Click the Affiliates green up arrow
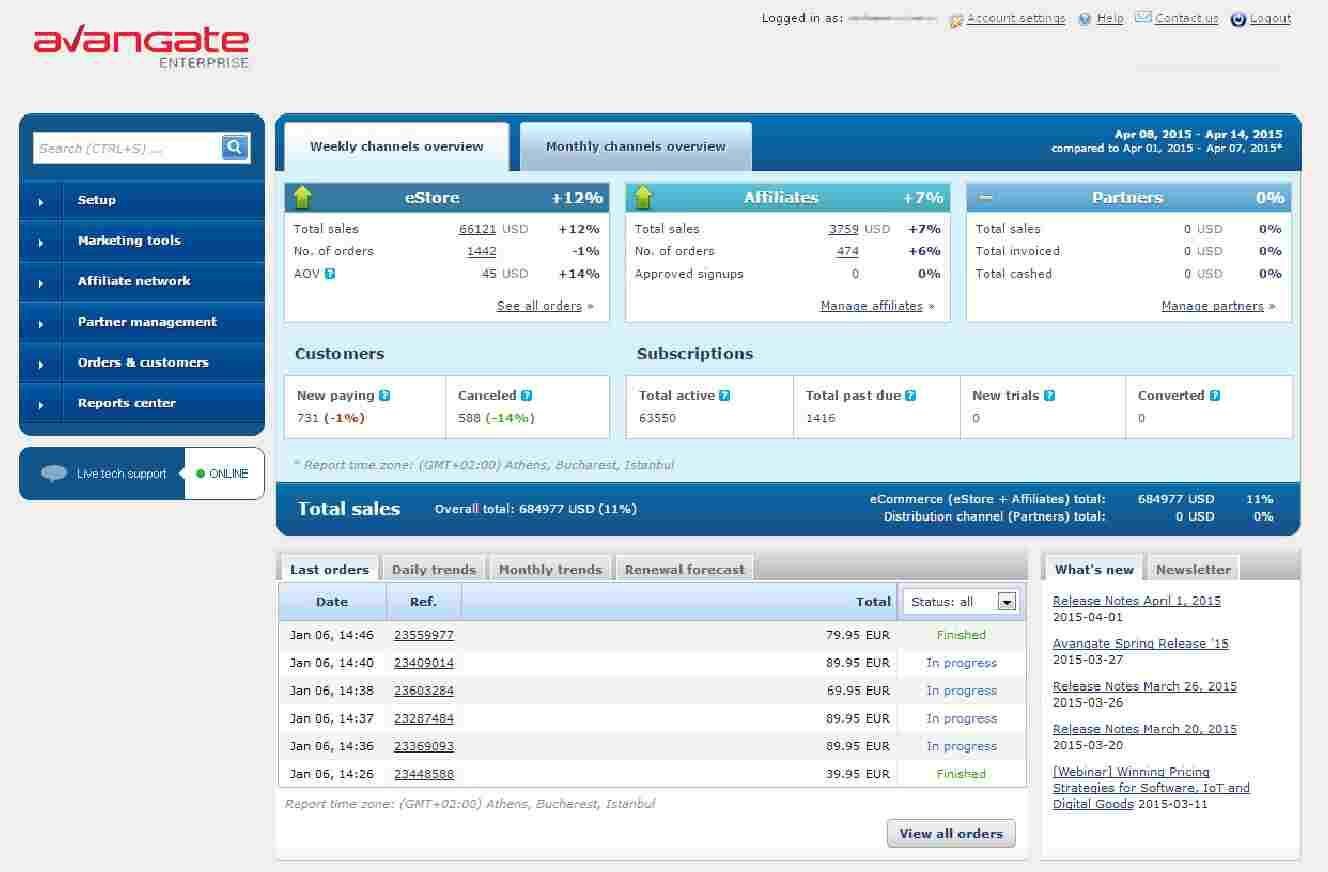 coord(643,197)
